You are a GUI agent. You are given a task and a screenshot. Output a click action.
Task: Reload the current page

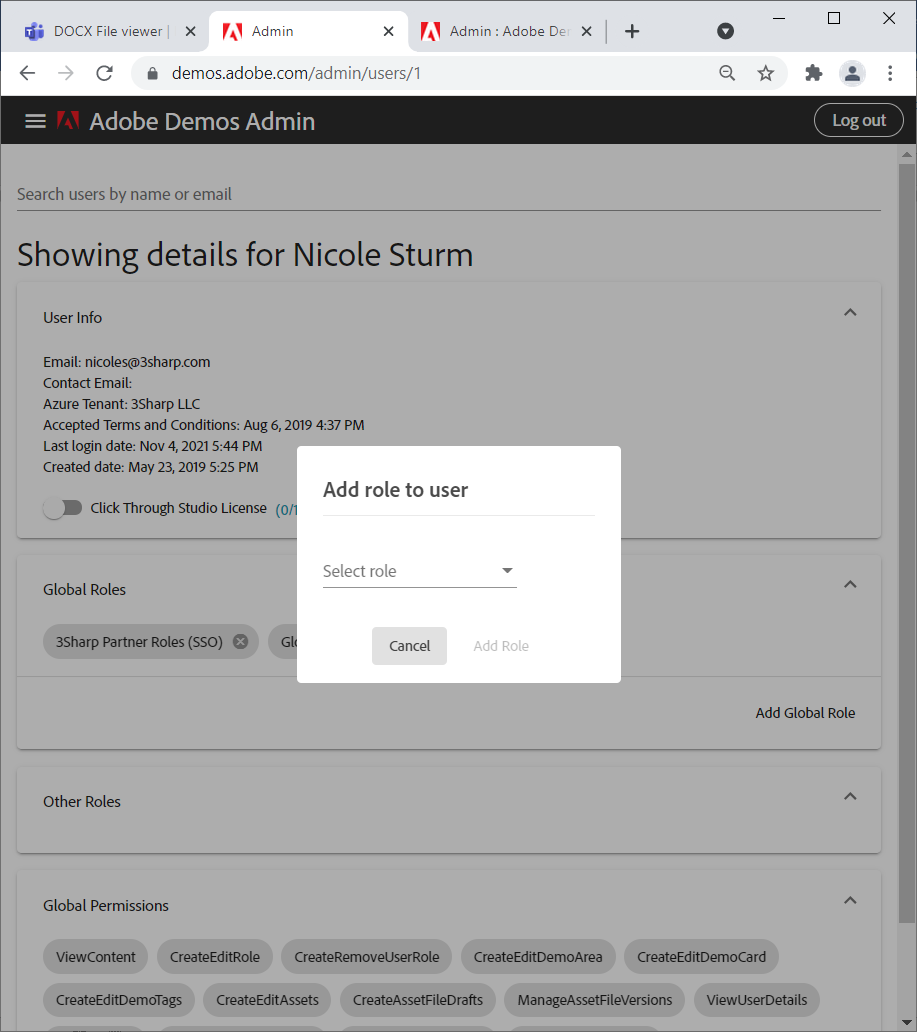click(105, 73)
